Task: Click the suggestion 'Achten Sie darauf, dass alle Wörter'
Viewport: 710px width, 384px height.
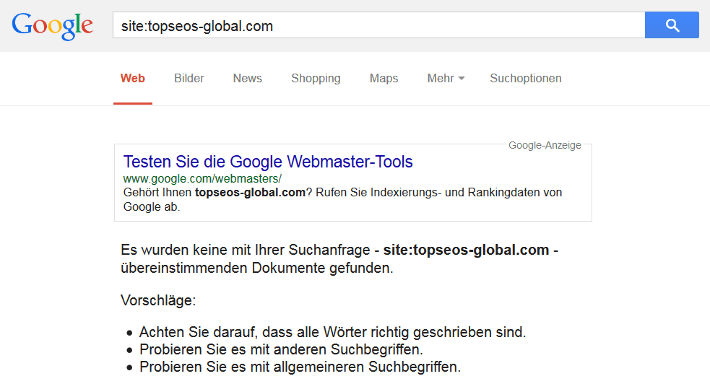Action: tap(332, 332)
